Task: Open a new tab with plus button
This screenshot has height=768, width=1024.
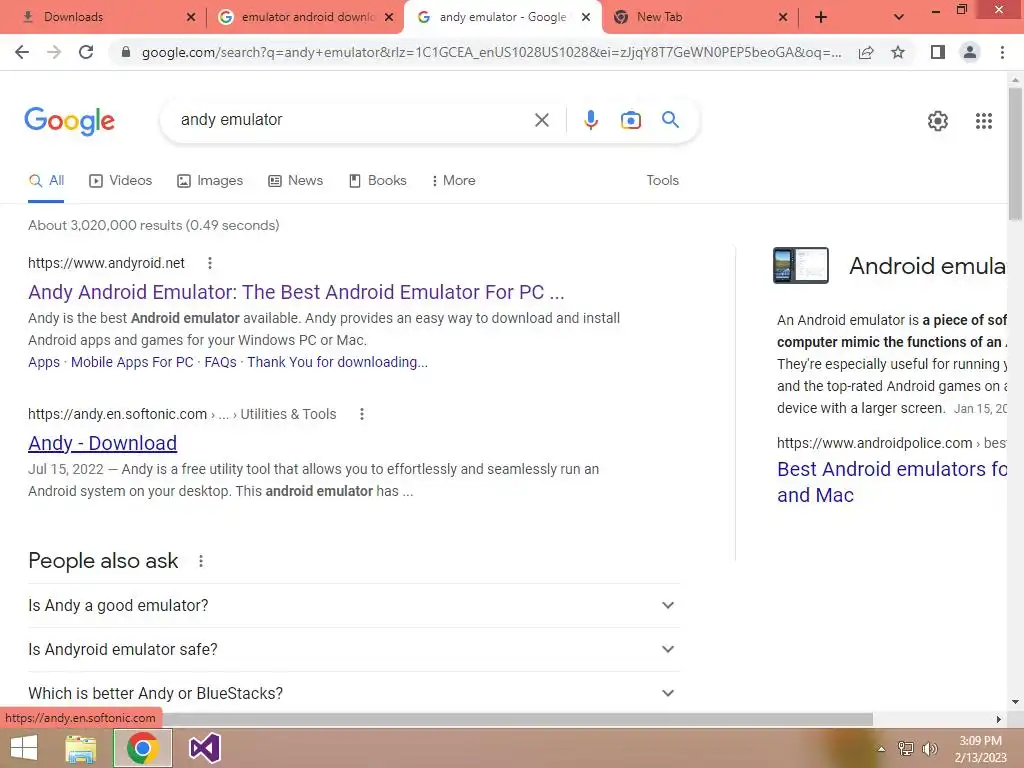Action: 821,17
